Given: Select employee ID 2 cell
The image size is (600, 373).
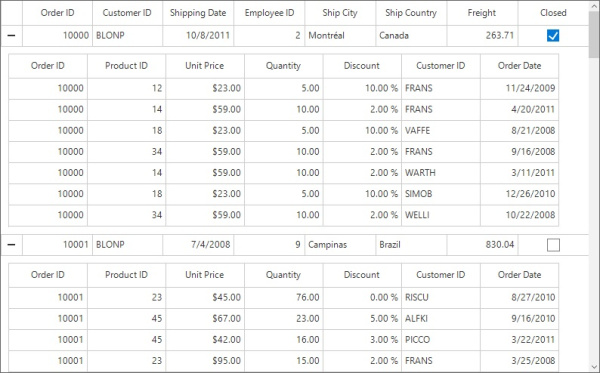Looking at the screenshot, I should click(x=269, y=36).
